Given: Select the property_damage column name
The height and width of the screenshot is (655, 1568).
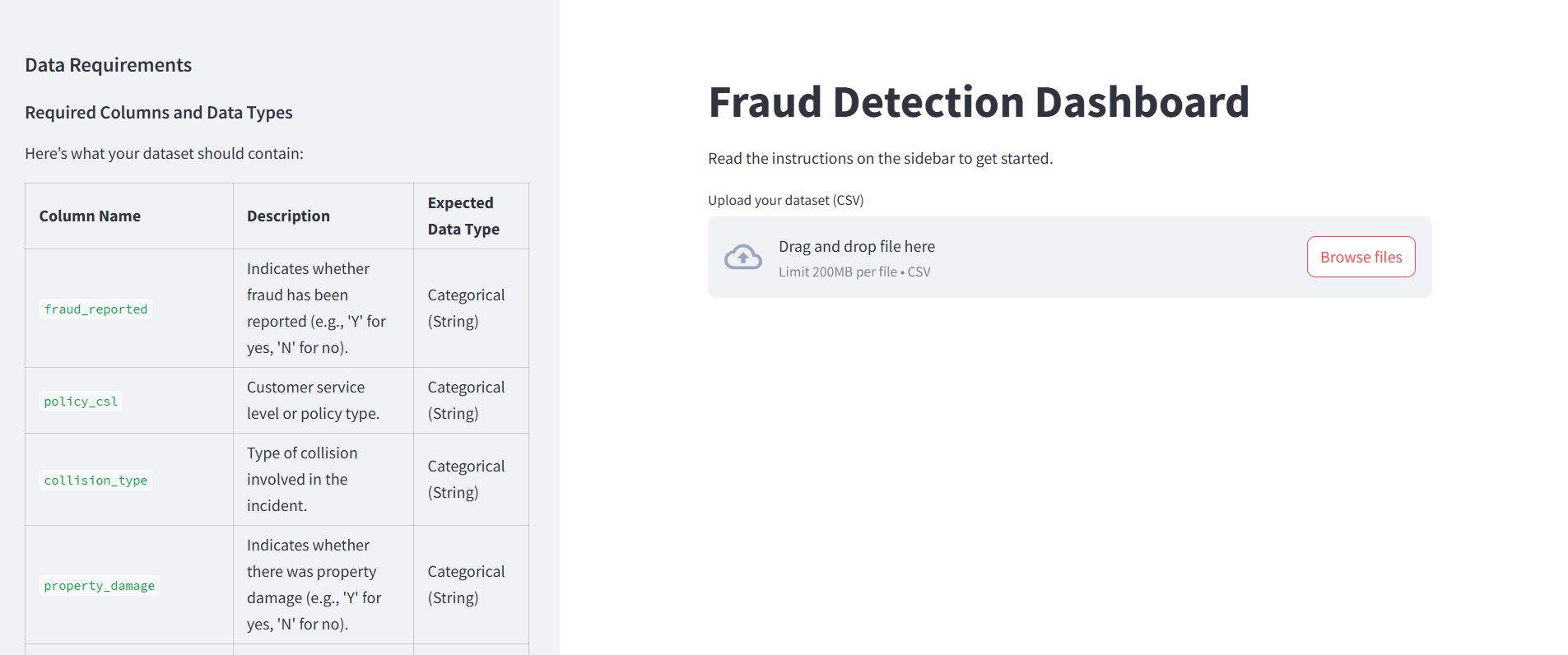Looking at the screenshot, I should coord(100,586).
